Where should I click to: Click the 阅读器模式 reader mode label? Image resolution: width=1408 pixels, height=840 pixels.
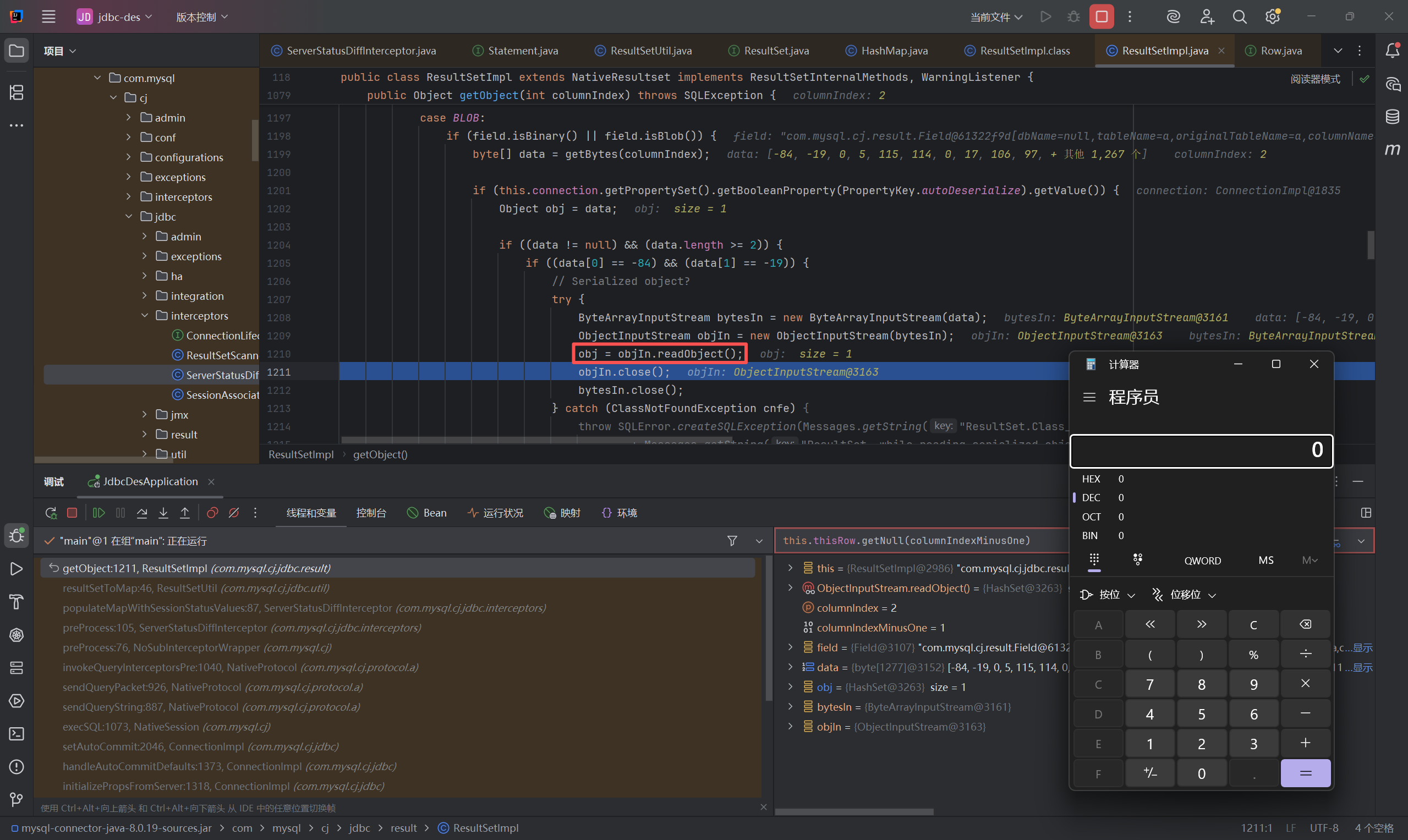[x=1314, y=79]
